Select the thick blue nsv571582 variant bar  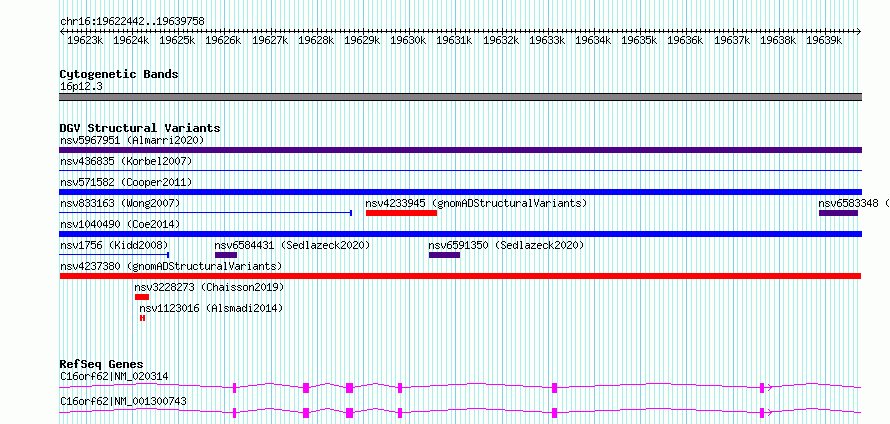[460, 192]
